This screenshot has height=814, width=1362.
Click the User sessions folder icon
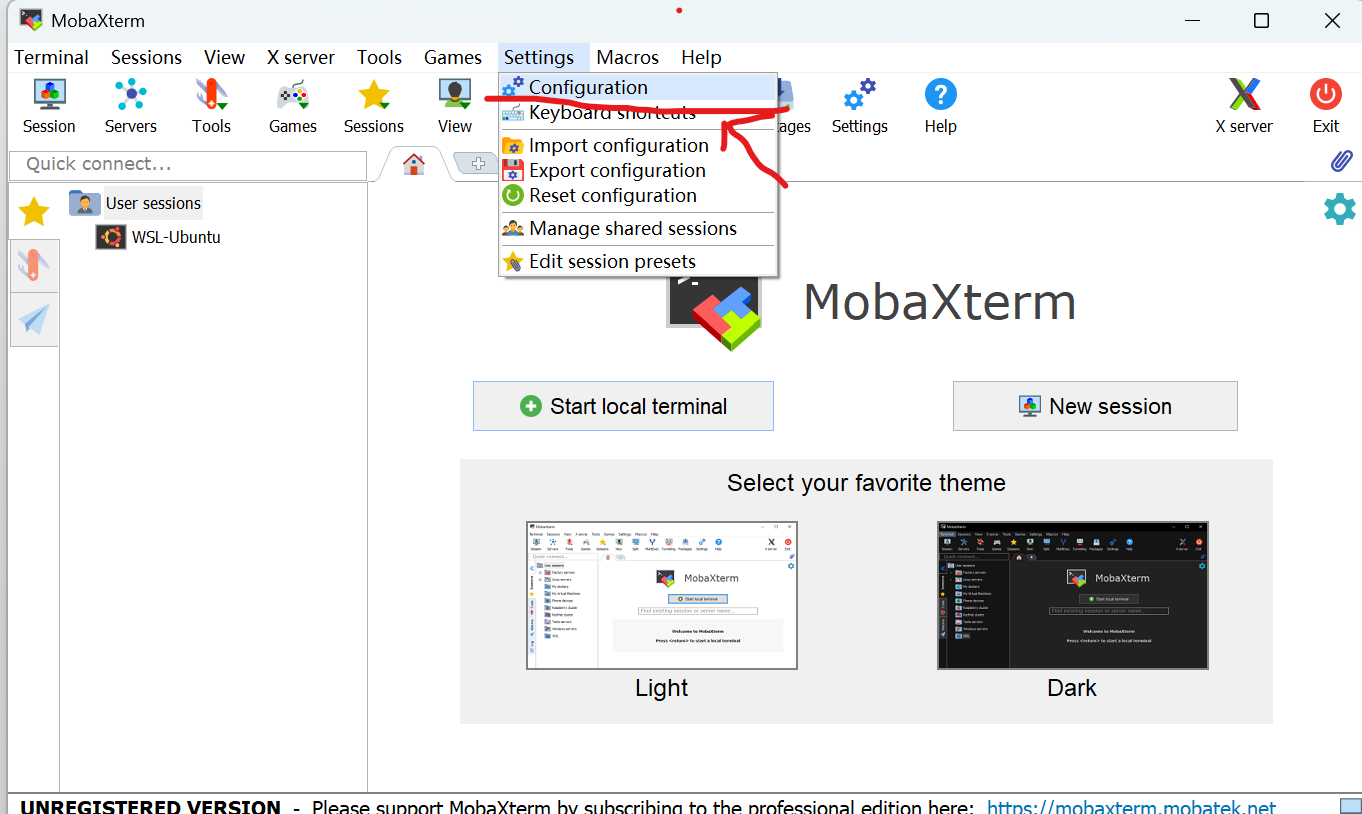coord(84,203)
